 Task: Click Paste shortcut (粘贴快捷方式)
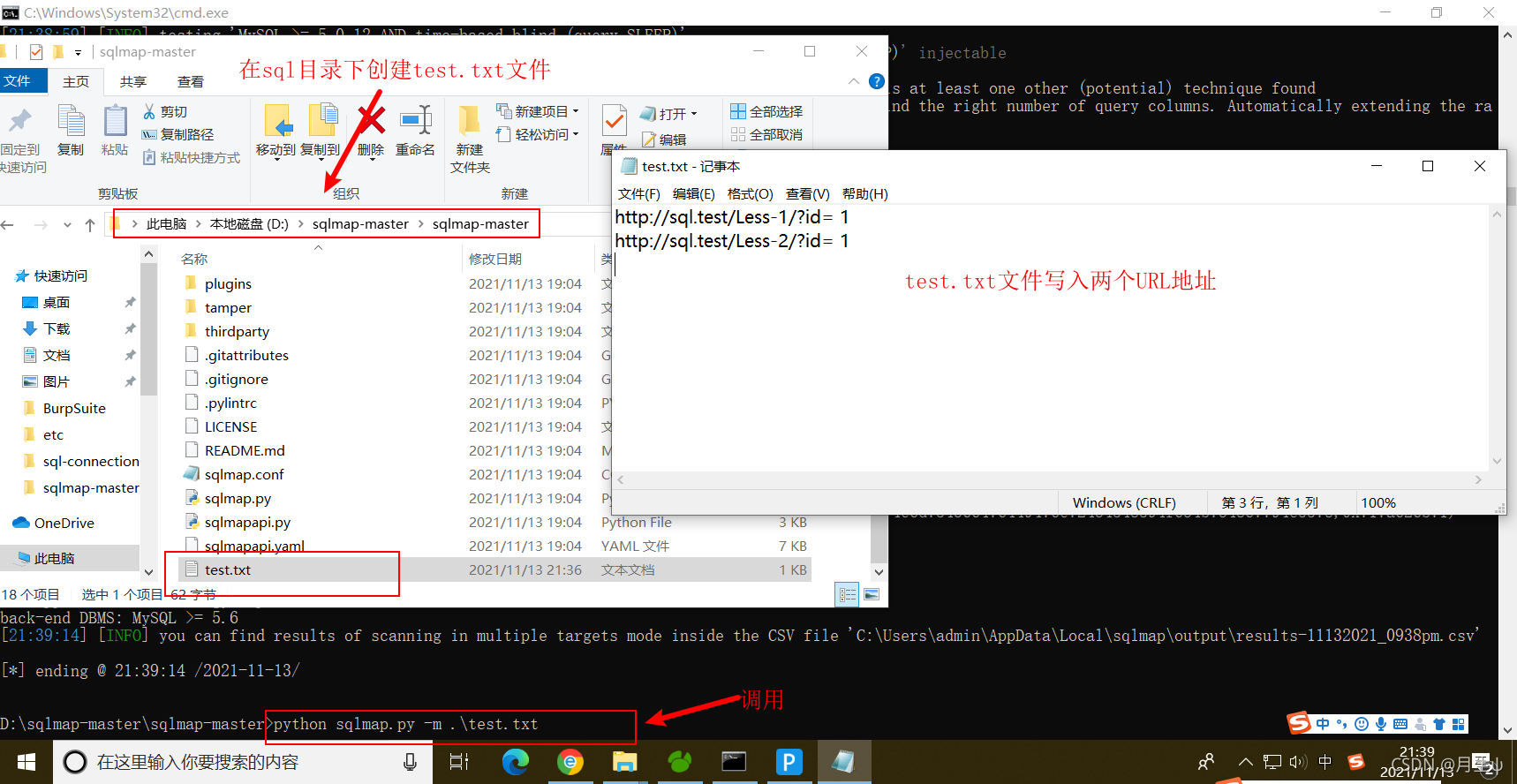point(192,157)
